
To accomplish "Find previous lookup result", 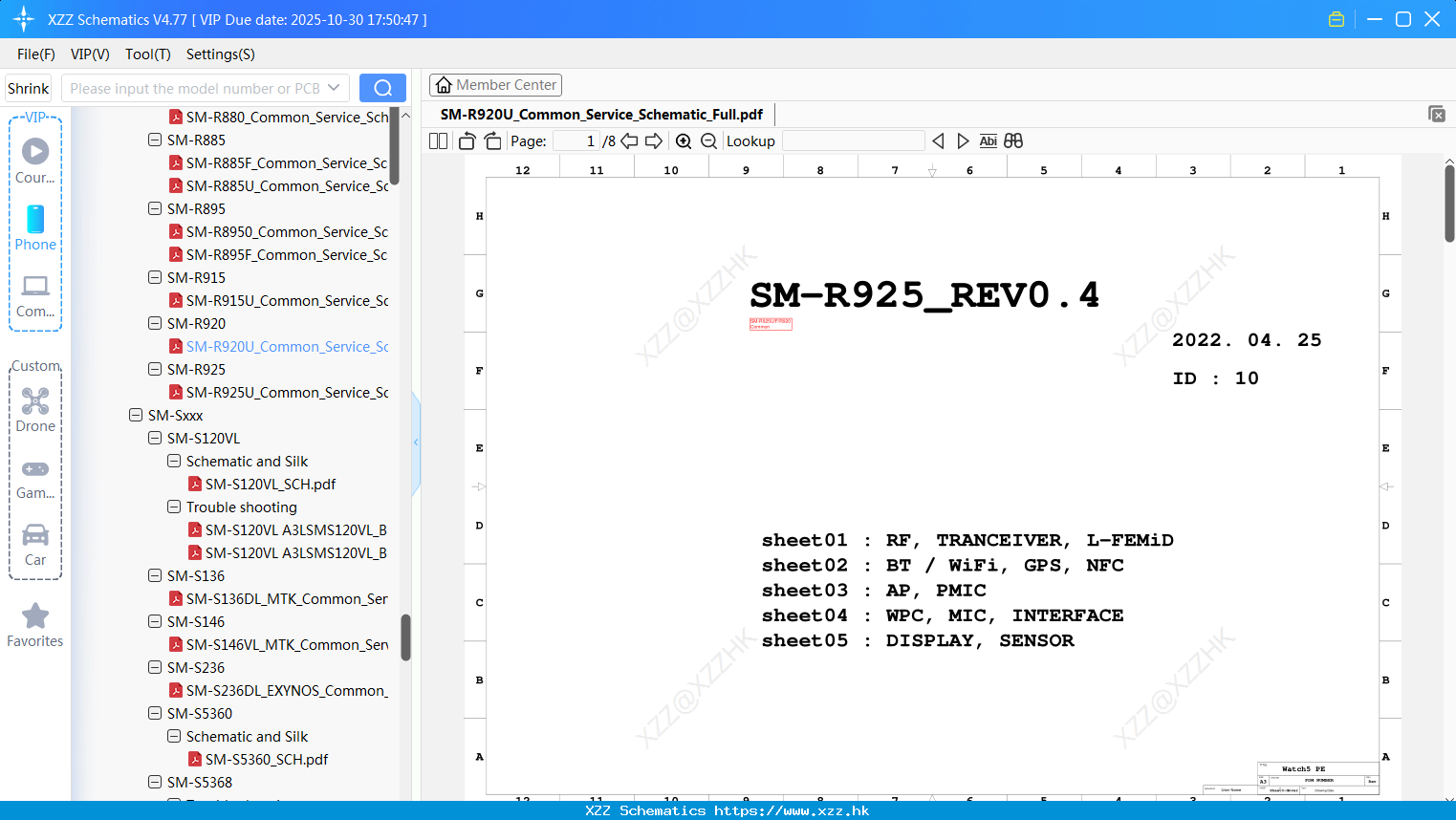I will [x=938, y=141].
